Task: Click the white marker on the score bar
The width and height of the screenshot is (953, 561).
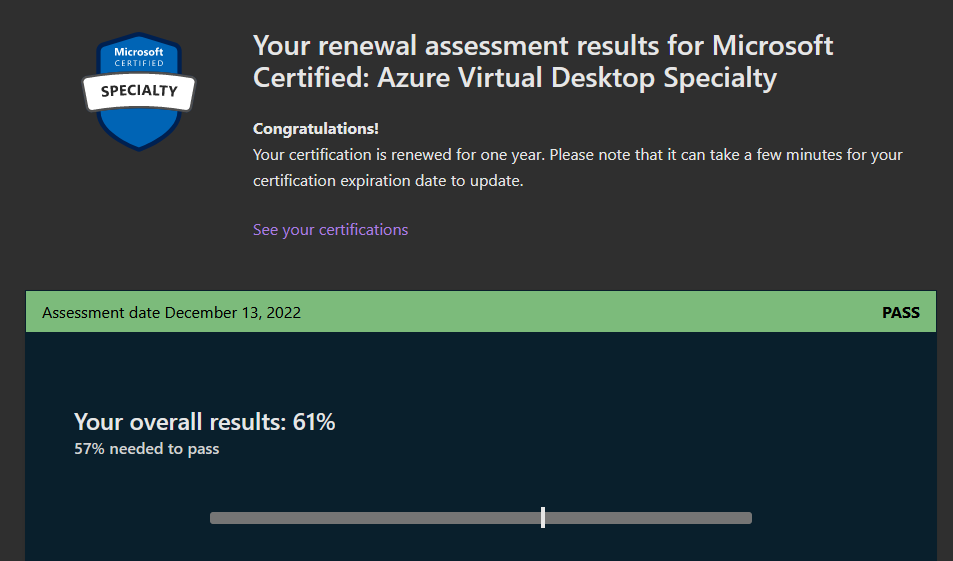Action: [543, 517]
